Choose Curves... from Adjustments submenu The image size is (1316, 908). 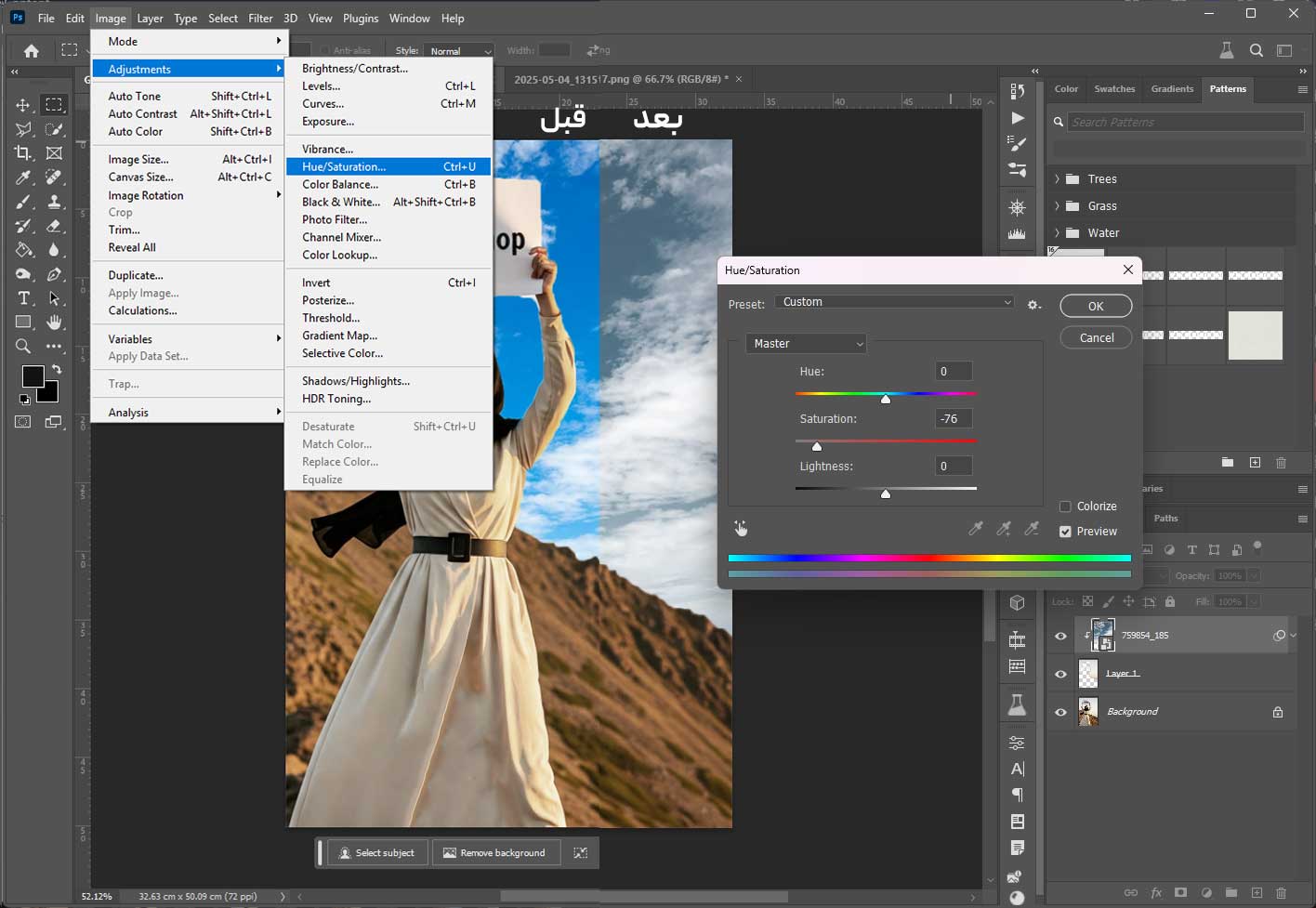click(388, 103)
